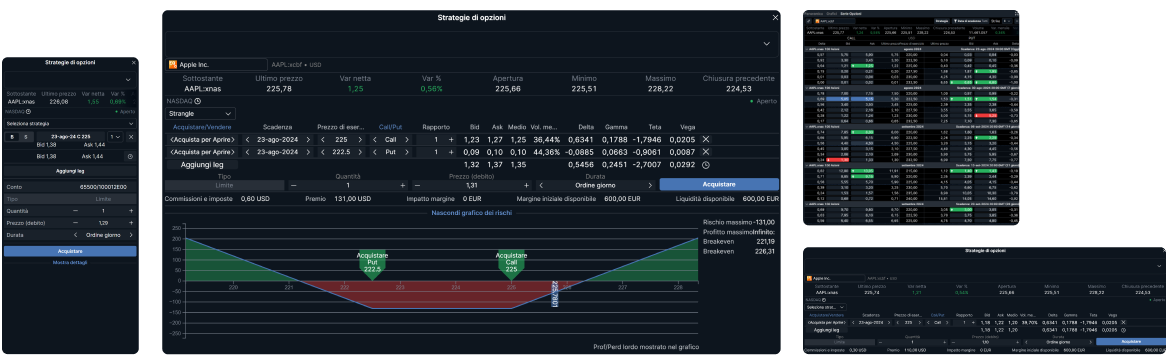Go to previous expiry for the Call leg
The width and height of the screenshot is (1168, 364).
pyautogui.click(x=248, y=139)
